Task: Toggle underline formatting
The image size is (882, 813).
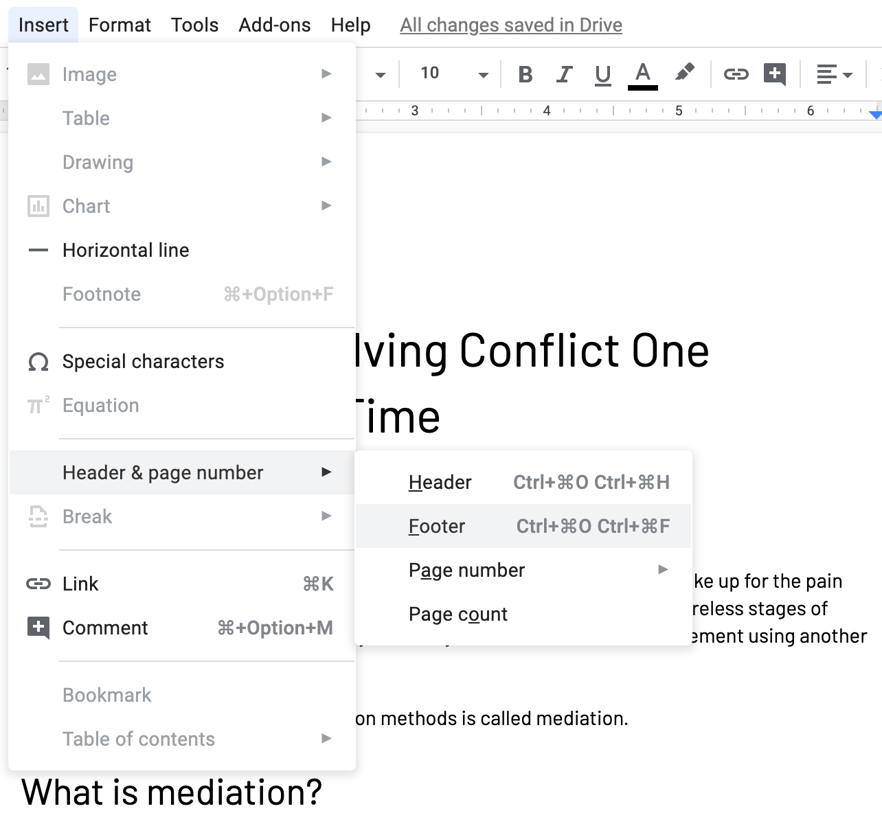Action: [602, 73]
